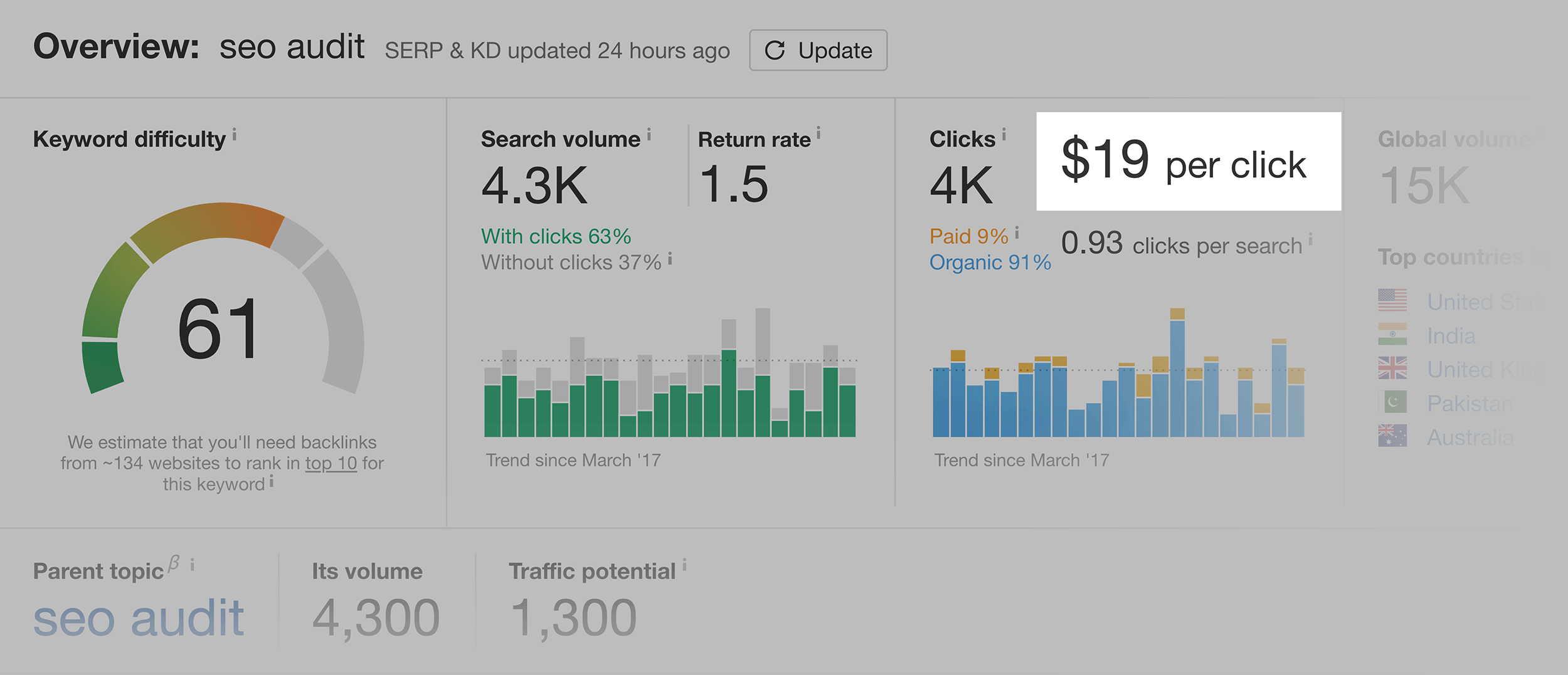1568x675 pixels.
Task: Open Clicks info icon
Action: [1004, 134]
